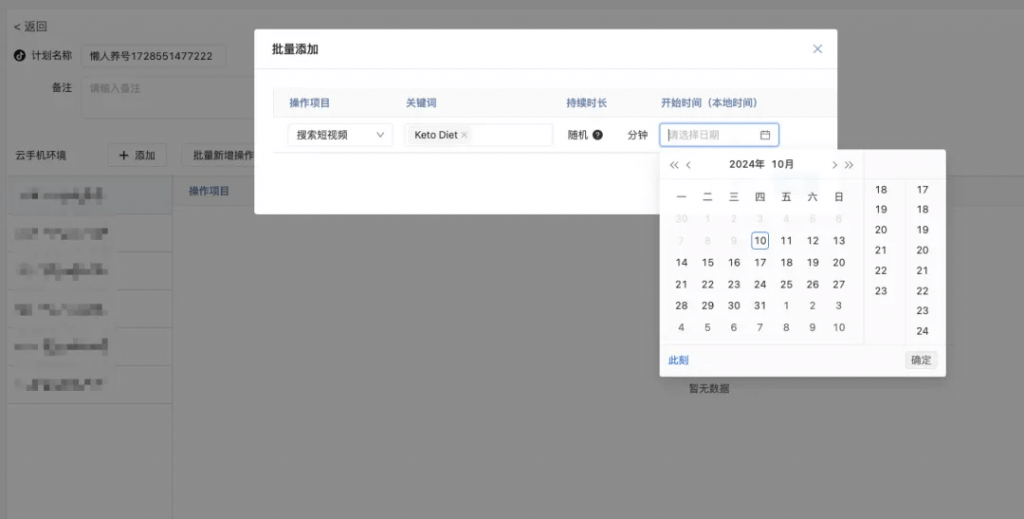Select October 10 in the calendar

tap(760, 241)
